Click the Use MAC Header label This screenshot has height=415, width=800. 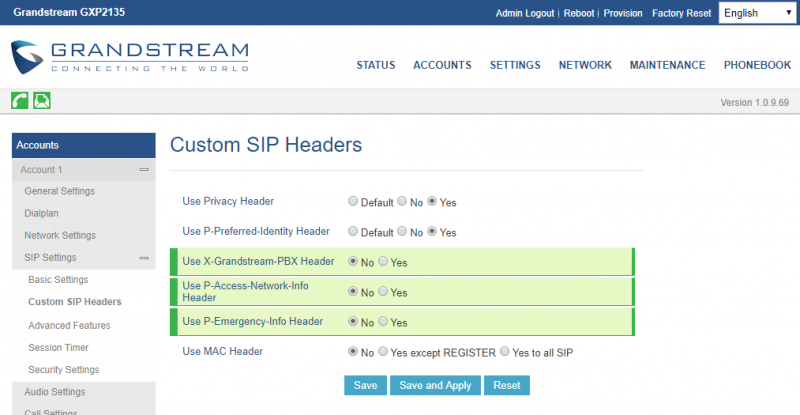[222, 351]
